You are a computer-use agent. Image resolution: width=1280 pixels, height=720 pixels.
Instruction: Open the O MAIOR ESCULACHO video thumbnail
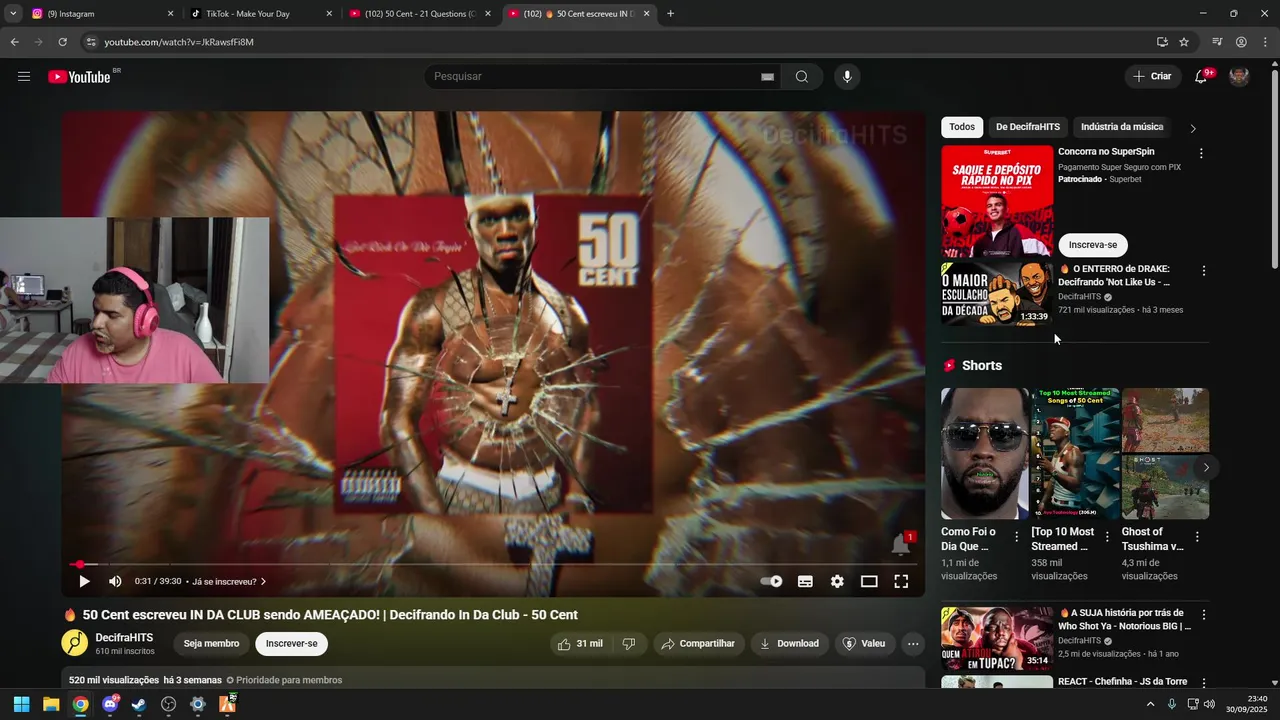coord(997,294)
